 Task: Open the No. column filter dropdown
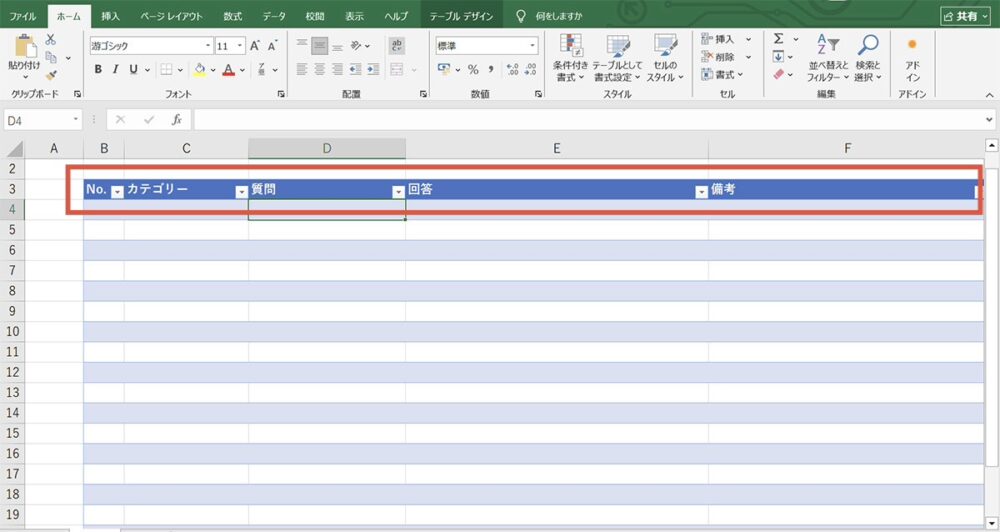click(x=117, y=192)
